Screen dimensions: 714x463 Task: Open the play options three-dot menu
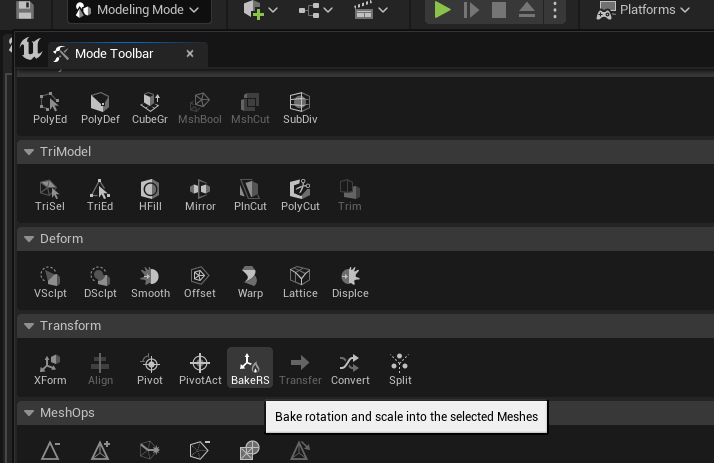555,10
